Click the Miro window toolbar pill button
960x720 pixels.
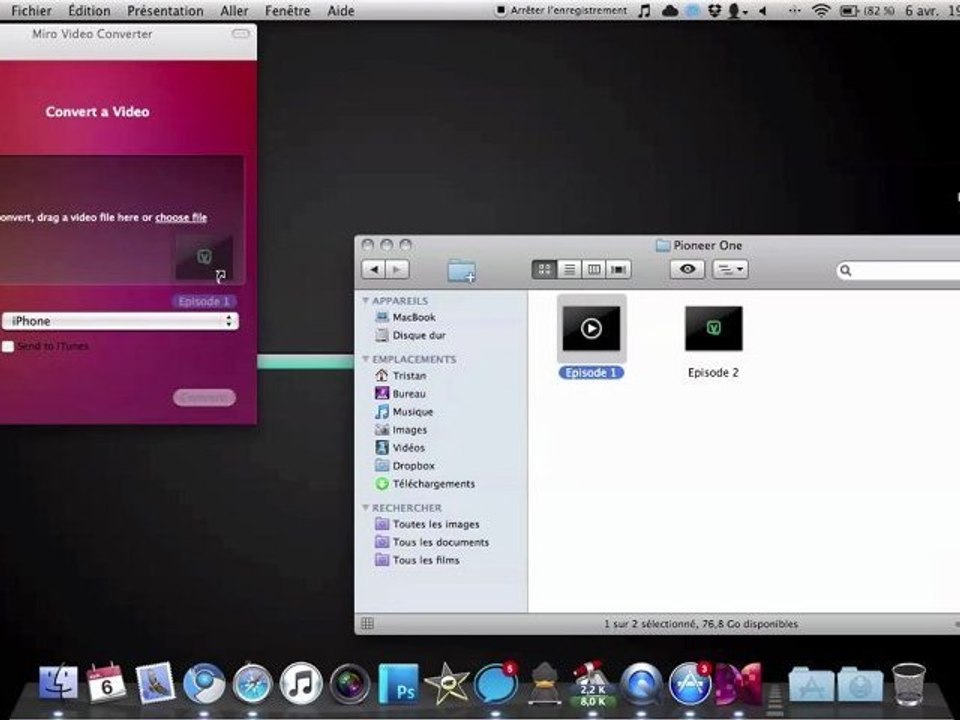coord(241,34)
